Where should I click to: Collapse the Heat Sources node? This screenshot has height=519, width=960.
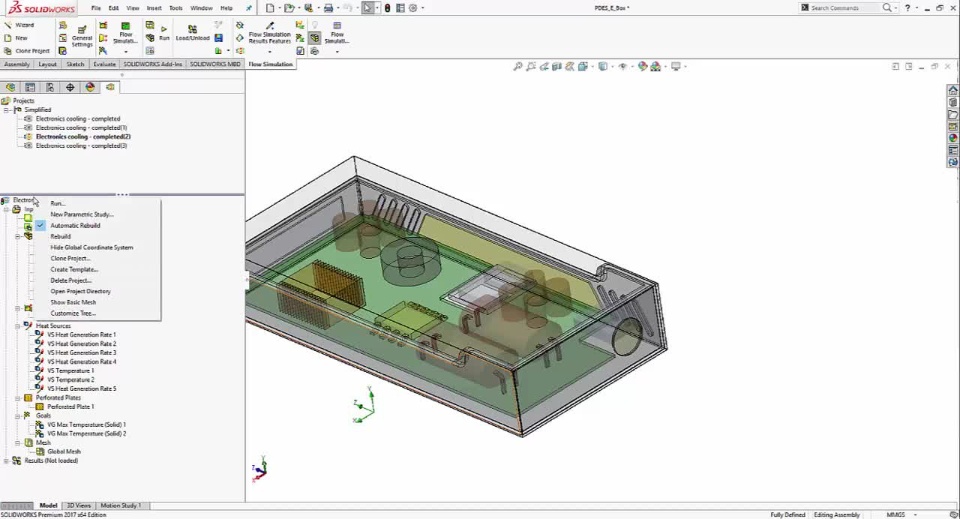click(x=18, y=326)
